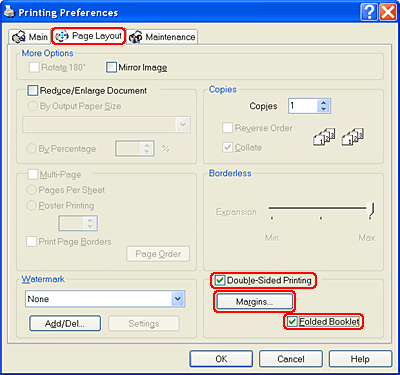This screenshot has height=375, width=400.
Task: Disable the Folded Booklet checkbox
Action: coord(292,322)
